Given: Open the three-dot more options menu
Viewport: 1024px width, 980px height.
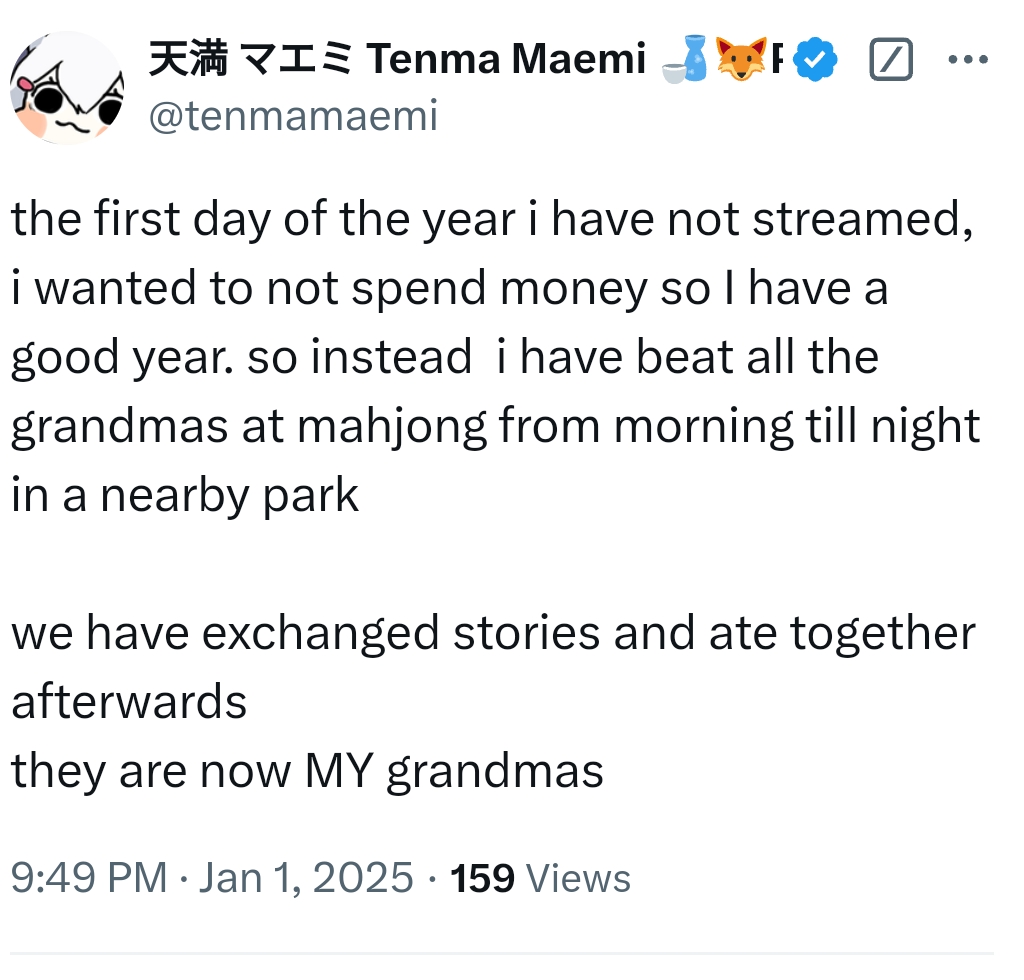Looking at the screenshot, I should click(967, 61).
